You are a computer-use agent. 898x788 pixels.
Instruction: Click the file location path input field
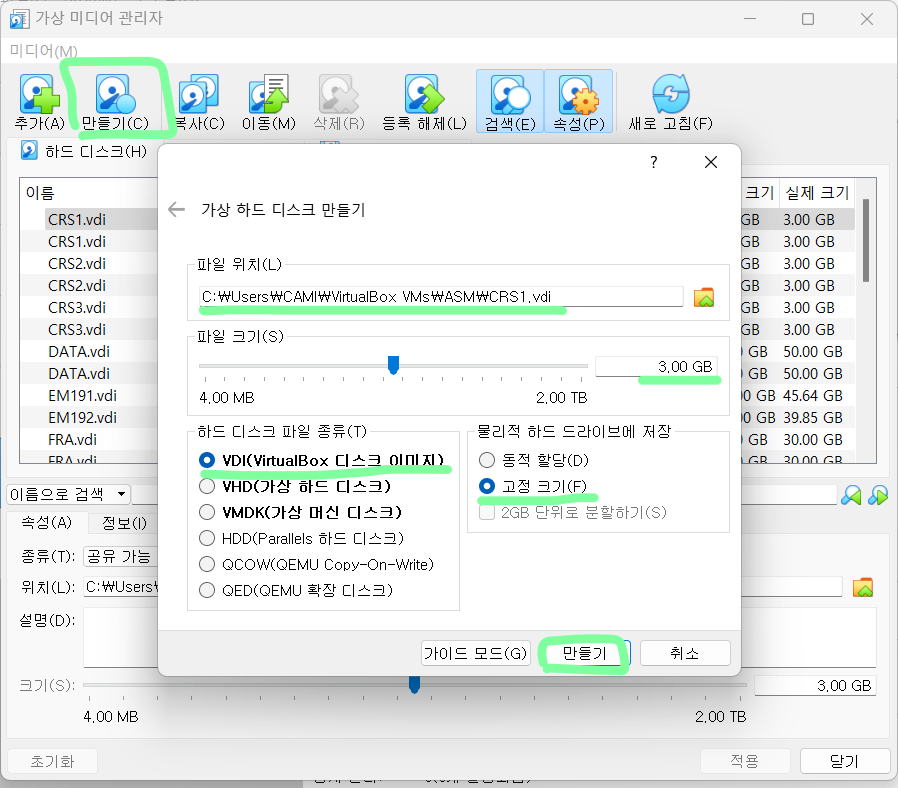click(x=441, y=297)
